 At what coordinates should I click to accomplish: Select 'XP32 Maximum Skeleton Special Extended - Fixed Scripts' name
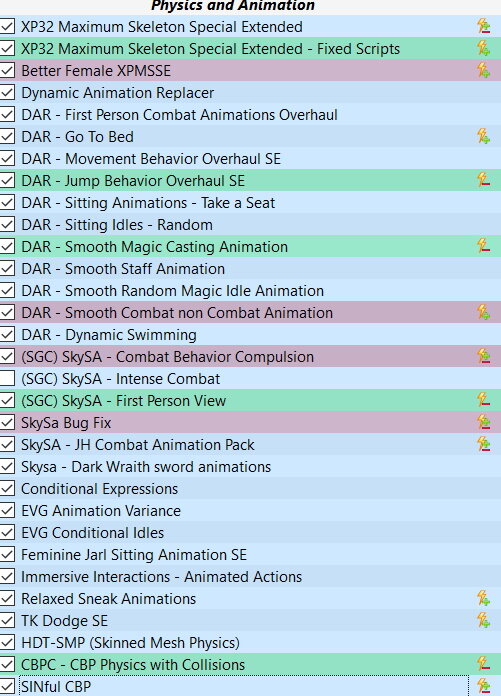tap(211, 49)
